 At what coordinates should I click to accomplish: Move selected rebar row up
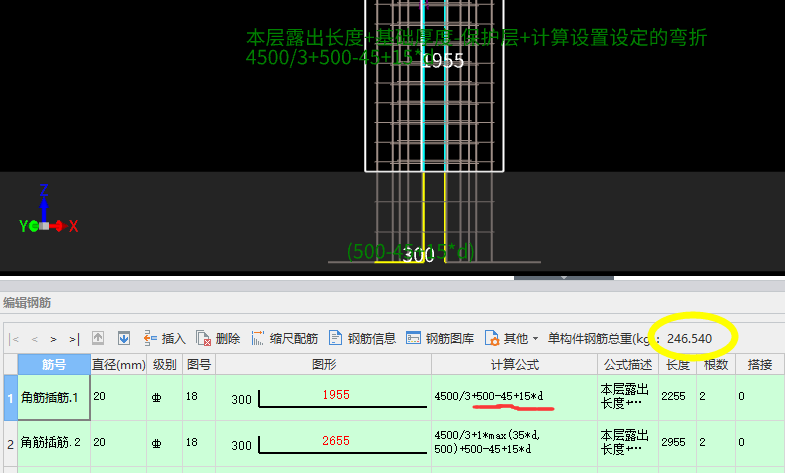(x=98, y=339)
